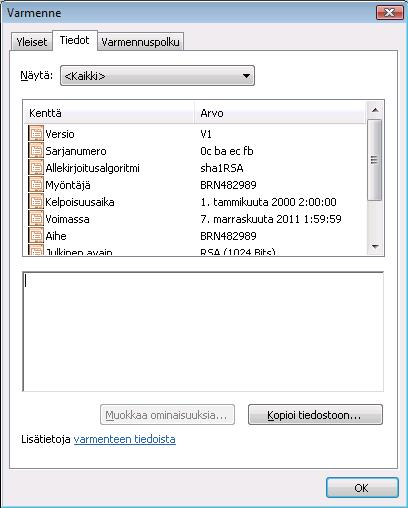Viewport: 408px width, 508px height.
Task: Select the Aihe field icon
Action: coord(36,236)
